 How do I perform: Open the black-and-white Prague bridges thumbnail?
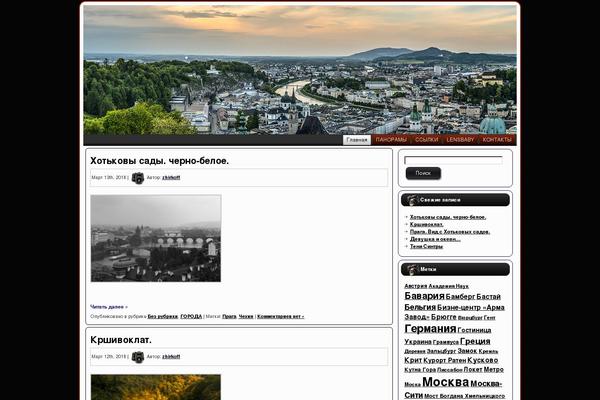[156, 238]
